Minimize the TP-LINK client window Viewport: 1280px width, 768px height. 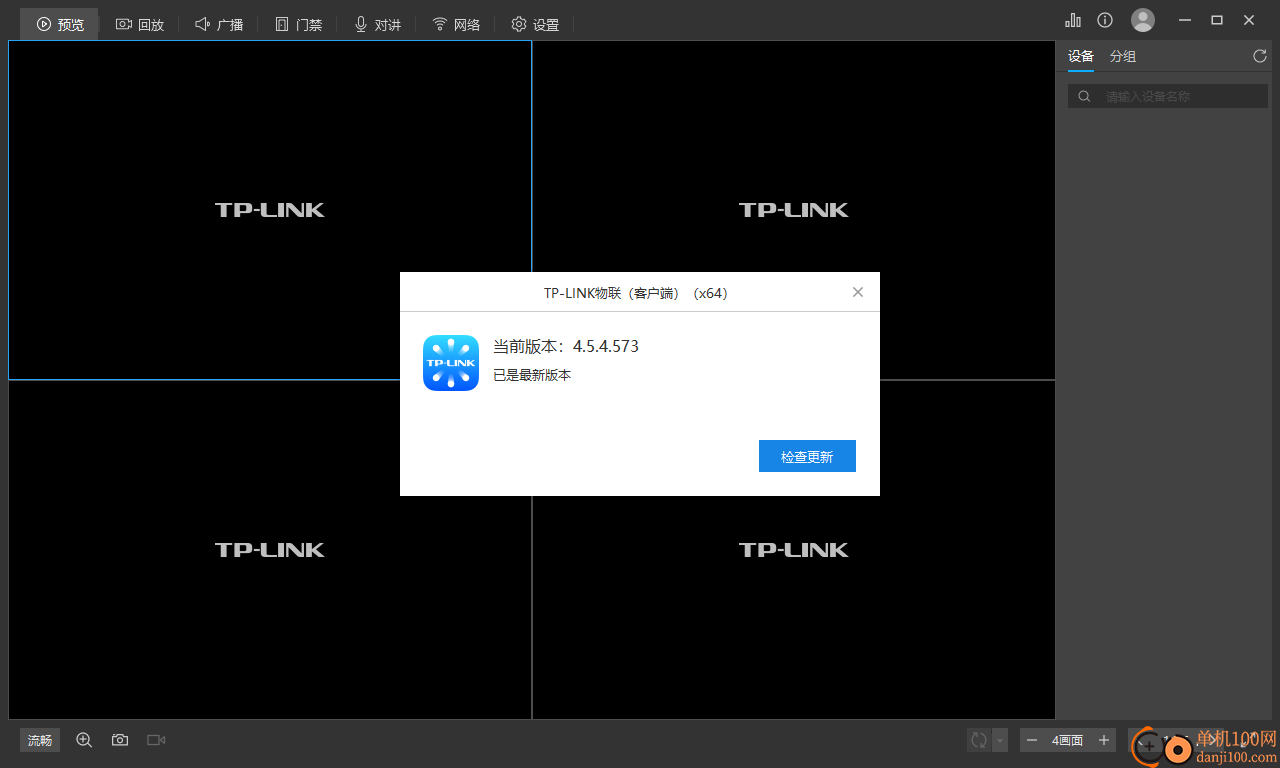(1185, 20)
